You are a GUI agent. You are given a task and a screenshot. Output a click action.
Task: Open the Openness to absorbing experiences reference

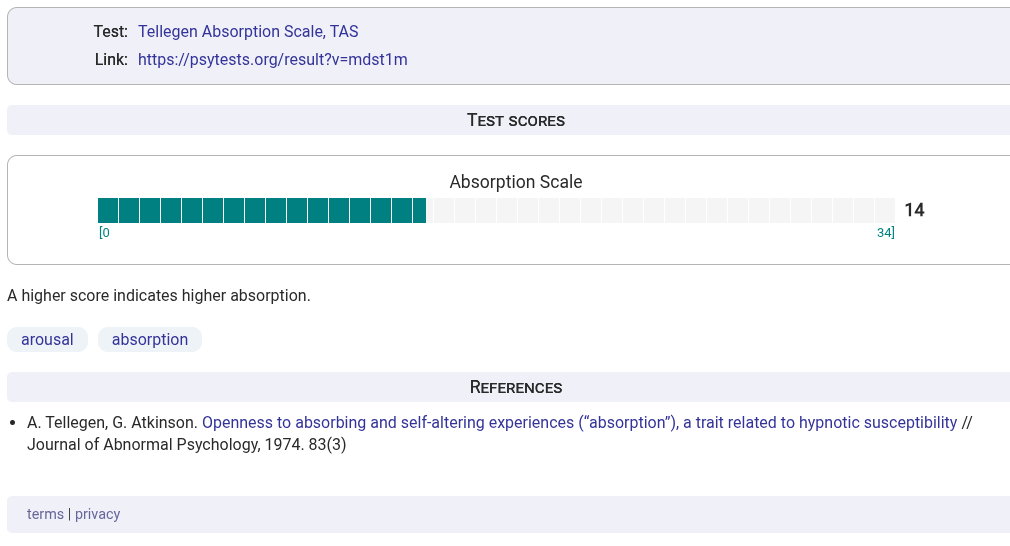(580, 422)
